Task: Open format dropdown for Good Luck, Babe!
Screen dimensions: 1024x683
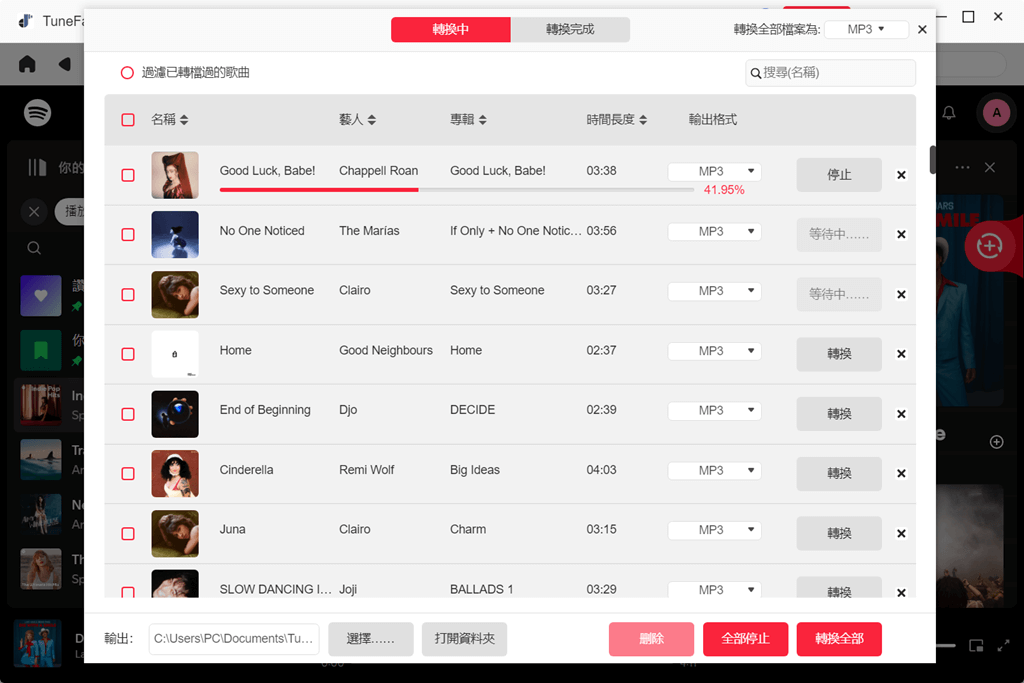Action: point(714,171)
